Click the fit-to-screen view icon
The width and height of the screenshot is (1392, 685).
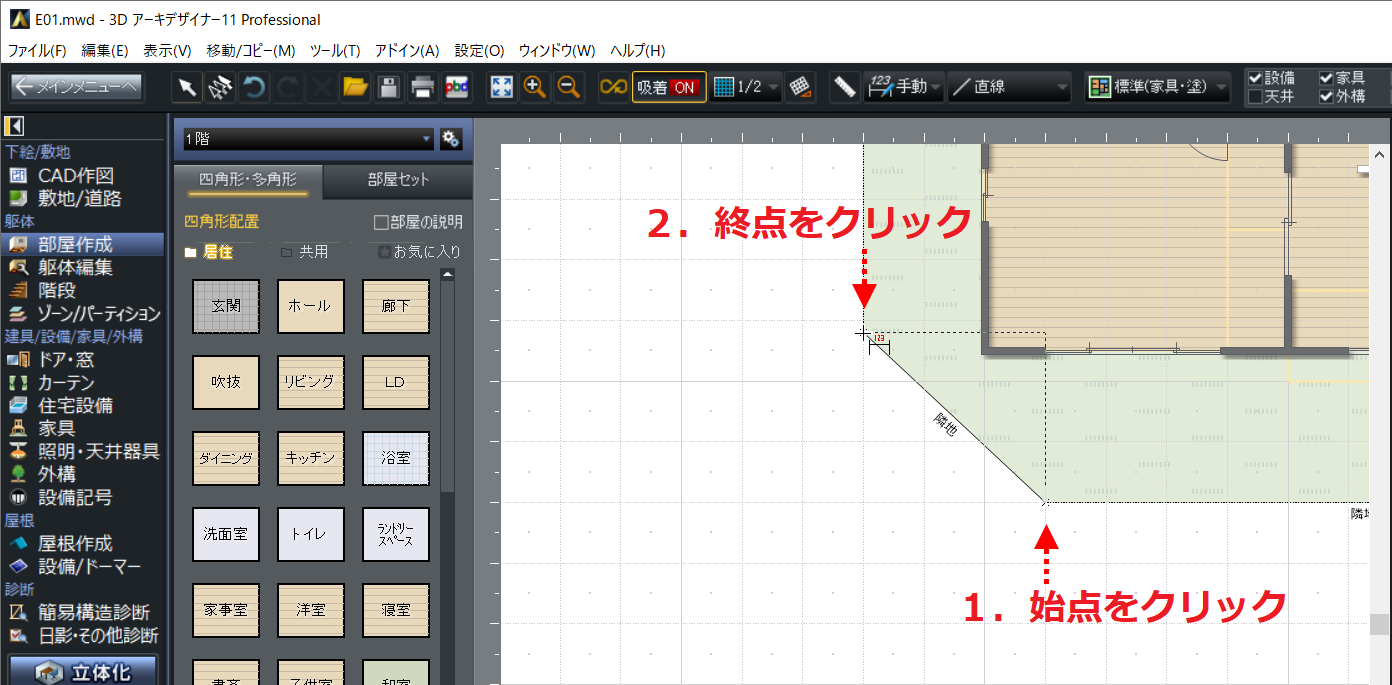point(501,88)
